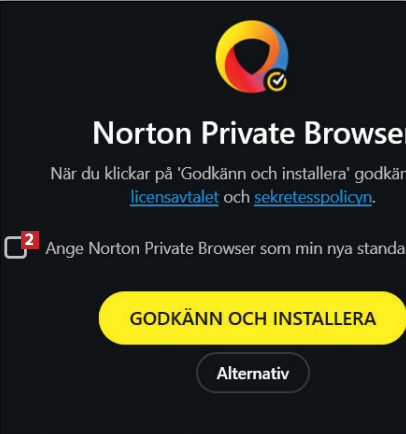This screenshot has height=434, width=406.
Task: Enable the default browser checkbox
Action: pos(15,248)
